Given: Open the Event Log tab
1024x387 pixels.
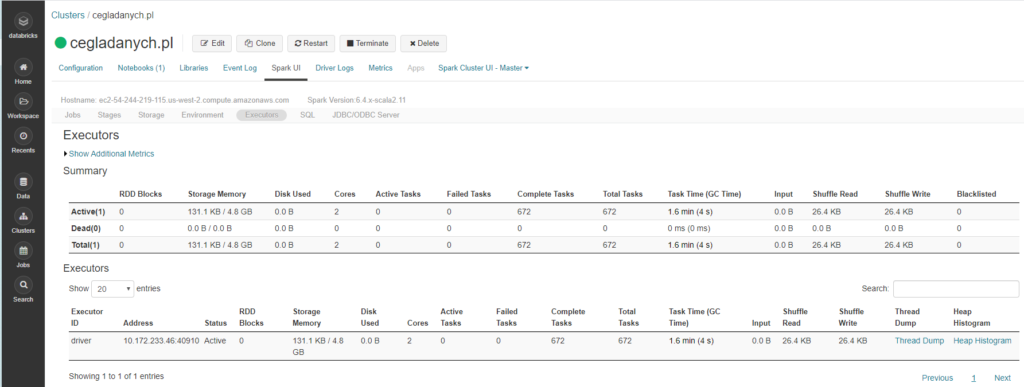Looking at the screenshot, I should coord(240,68).
